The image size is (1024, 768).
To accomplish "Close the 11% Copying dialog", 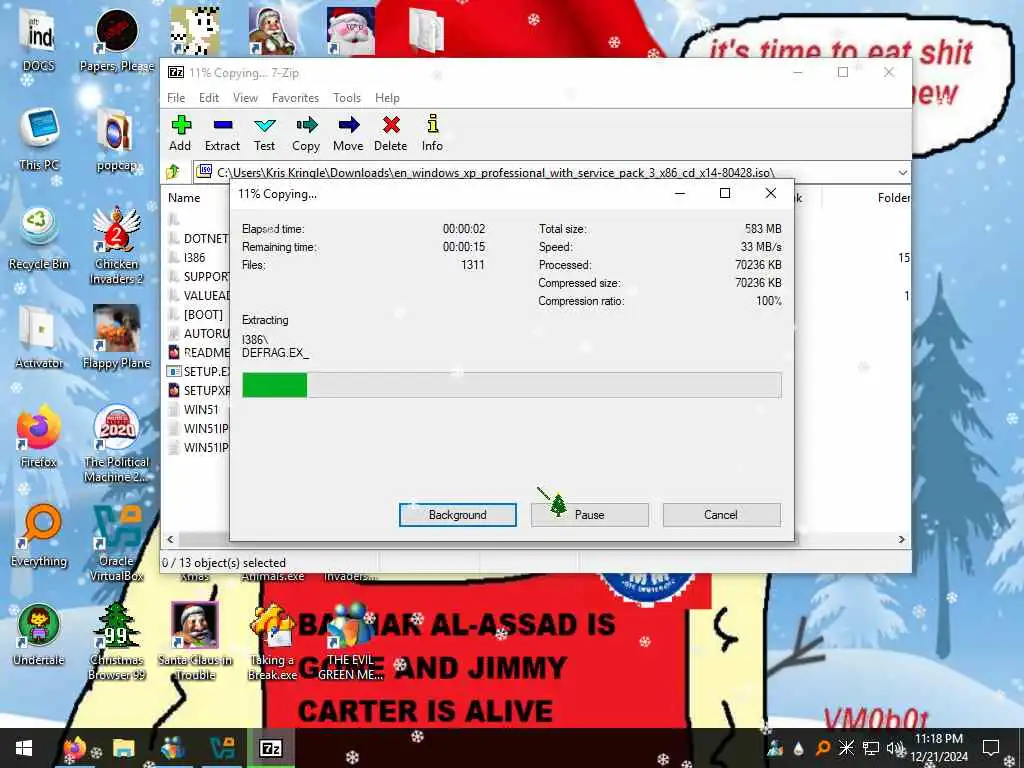I will 771,193.
